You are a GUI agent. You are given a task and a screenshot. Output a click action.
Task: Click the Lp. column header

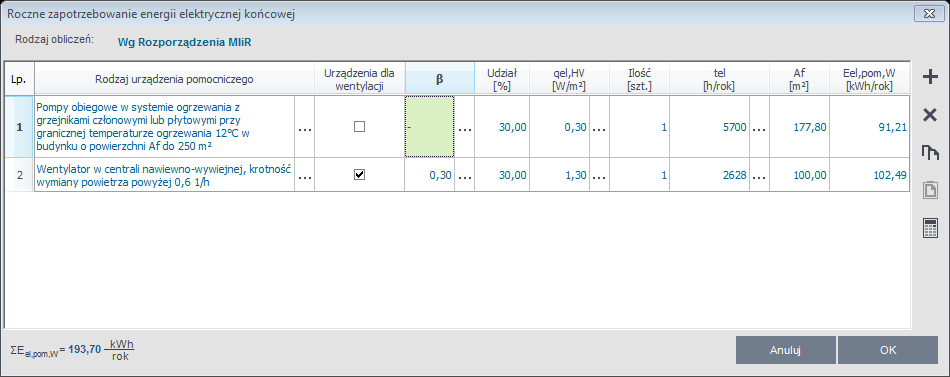[19, 78]
